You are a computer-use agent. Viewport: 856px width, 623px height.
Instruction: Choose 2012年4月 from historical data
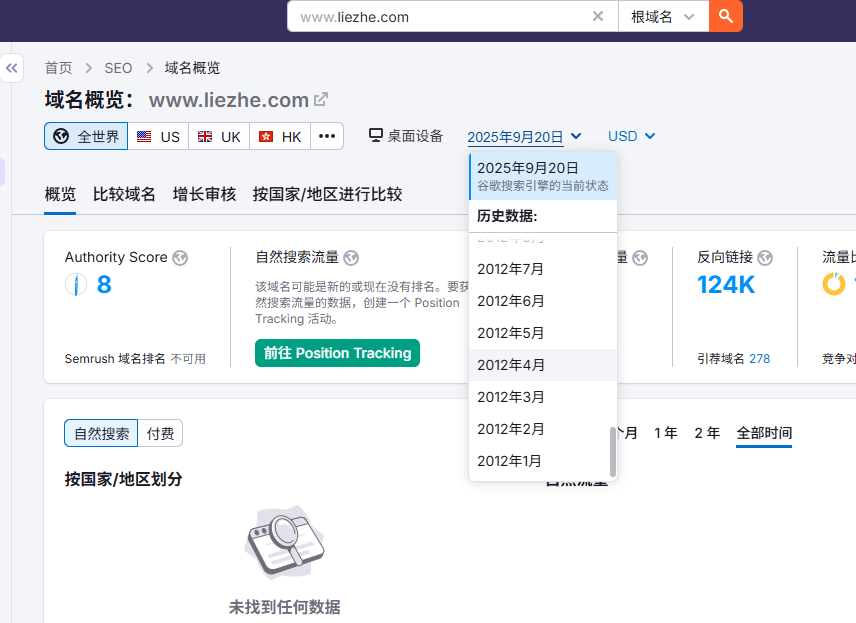tap(543, 365)
